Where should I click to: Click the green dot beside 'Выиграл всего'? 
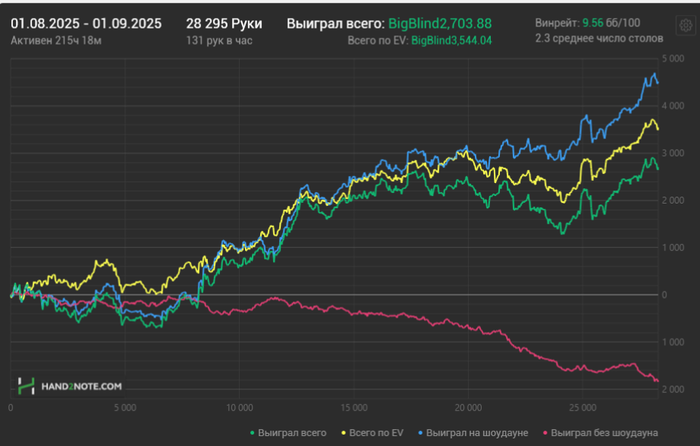(x=252, y=433)
